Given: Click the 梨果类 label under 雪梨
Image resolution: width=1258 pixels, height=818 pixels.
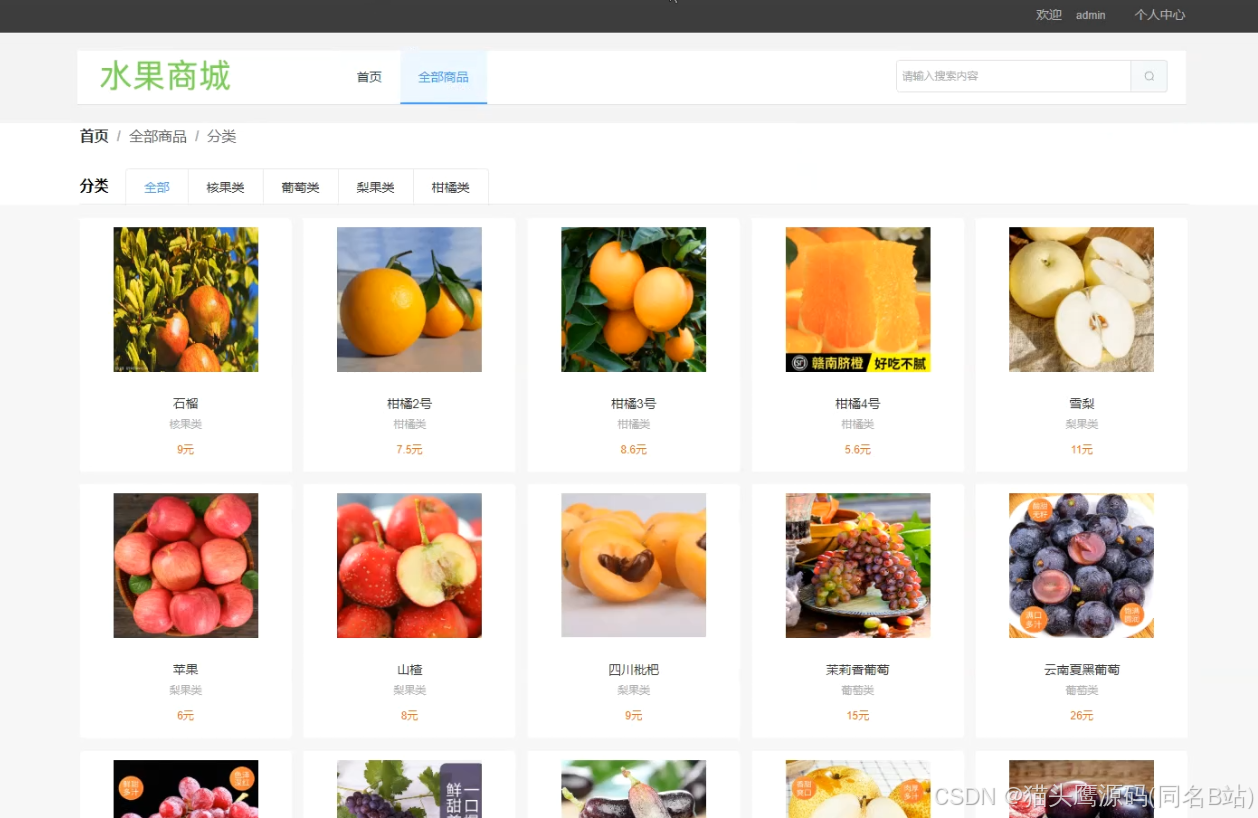Looking at the screenshot, I should (x=1082, y=425).
